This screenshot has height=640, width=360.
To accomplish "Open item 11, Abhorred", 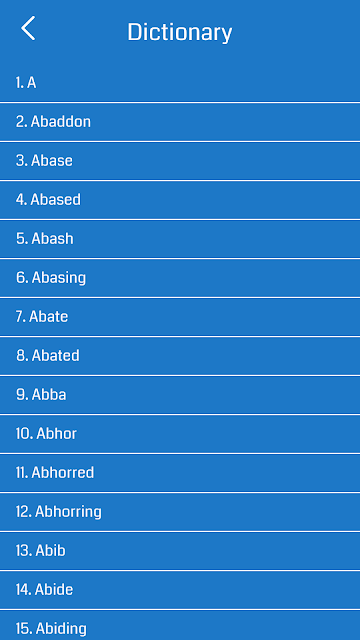I will tap(180, 473).
